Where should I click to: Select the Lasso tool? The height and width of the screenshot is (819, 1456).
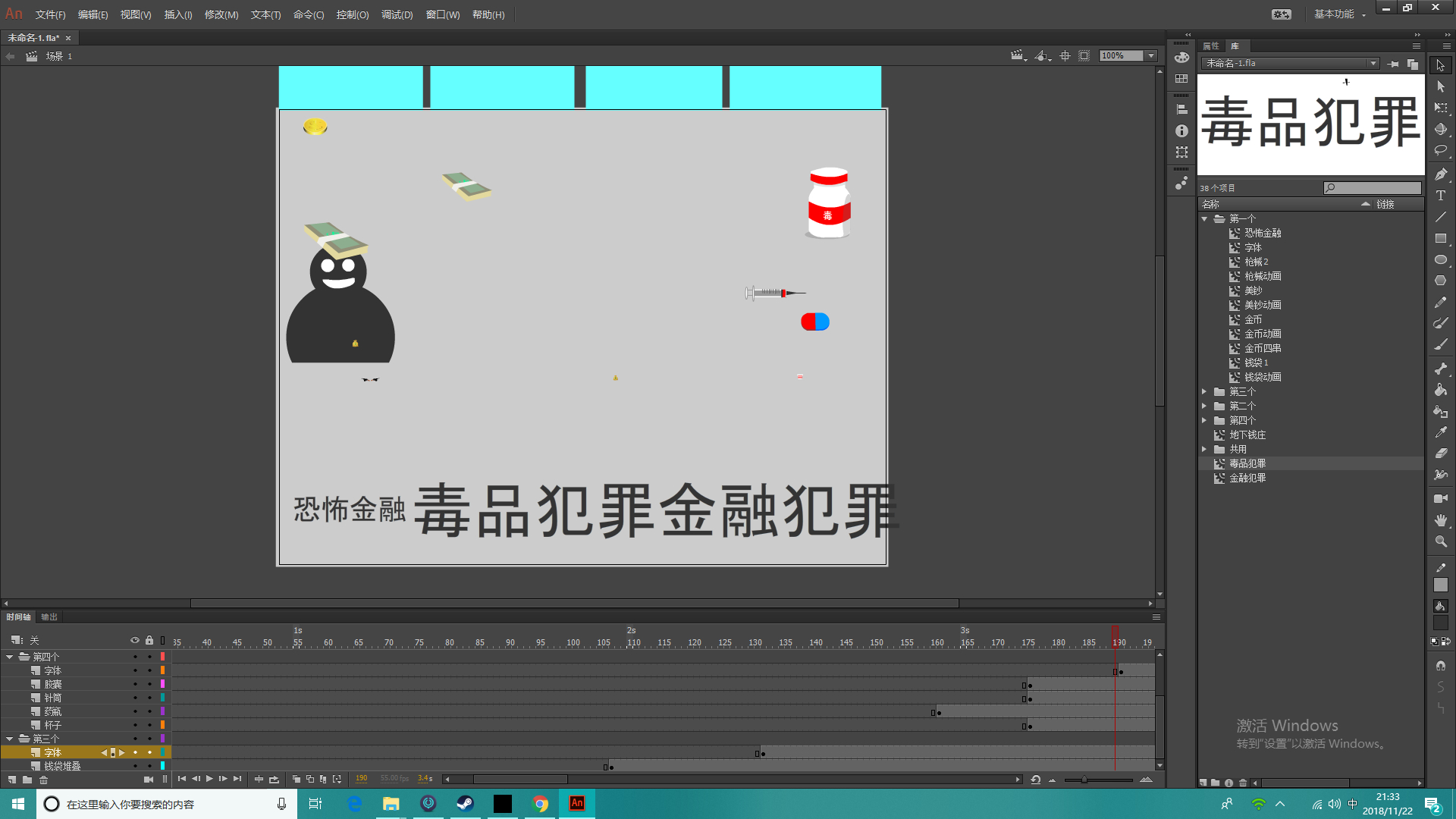tap(1441, 151)
